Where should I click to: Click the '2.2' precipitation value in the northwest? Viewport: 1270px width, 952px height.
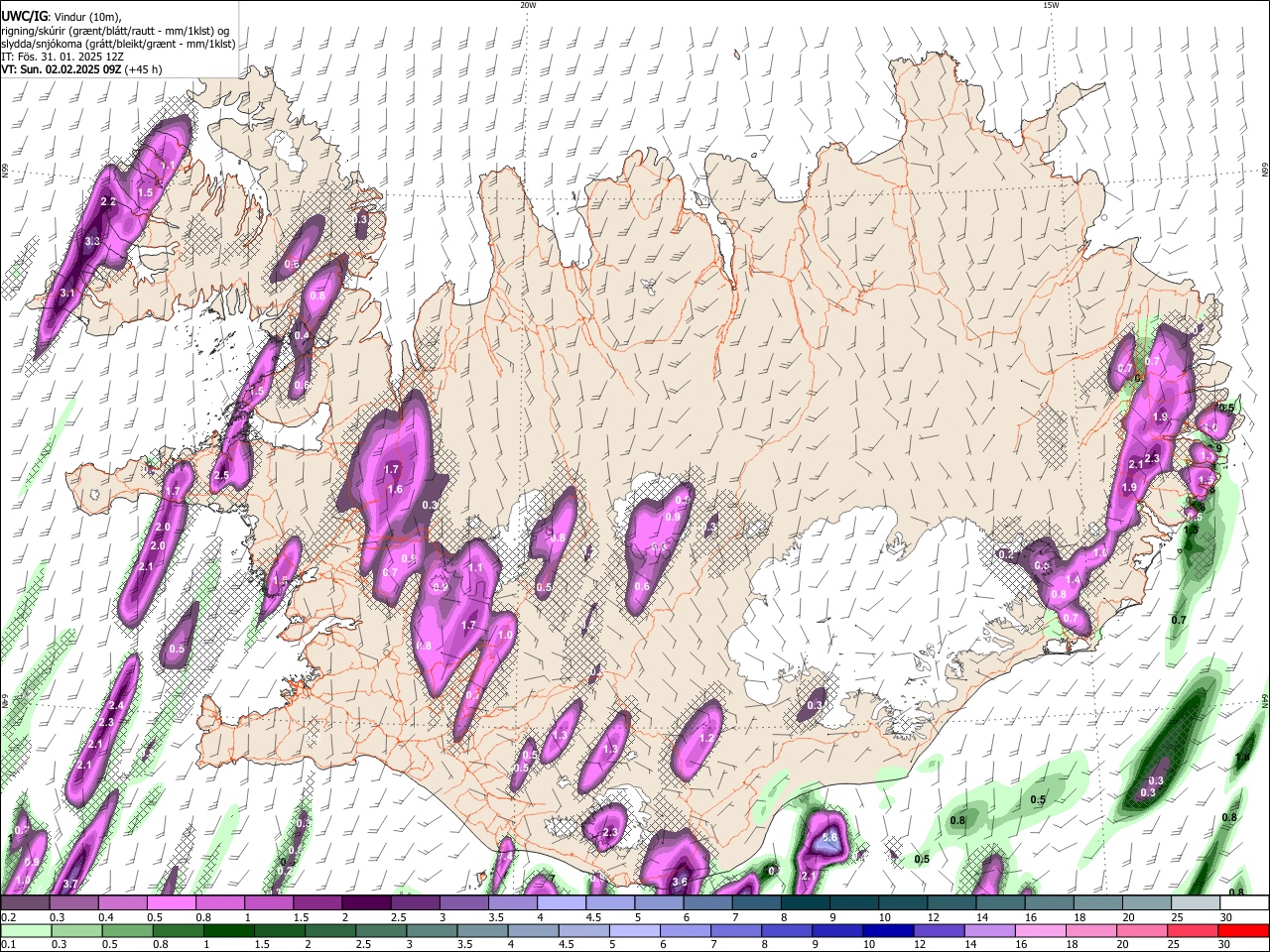tap(109, 202)
